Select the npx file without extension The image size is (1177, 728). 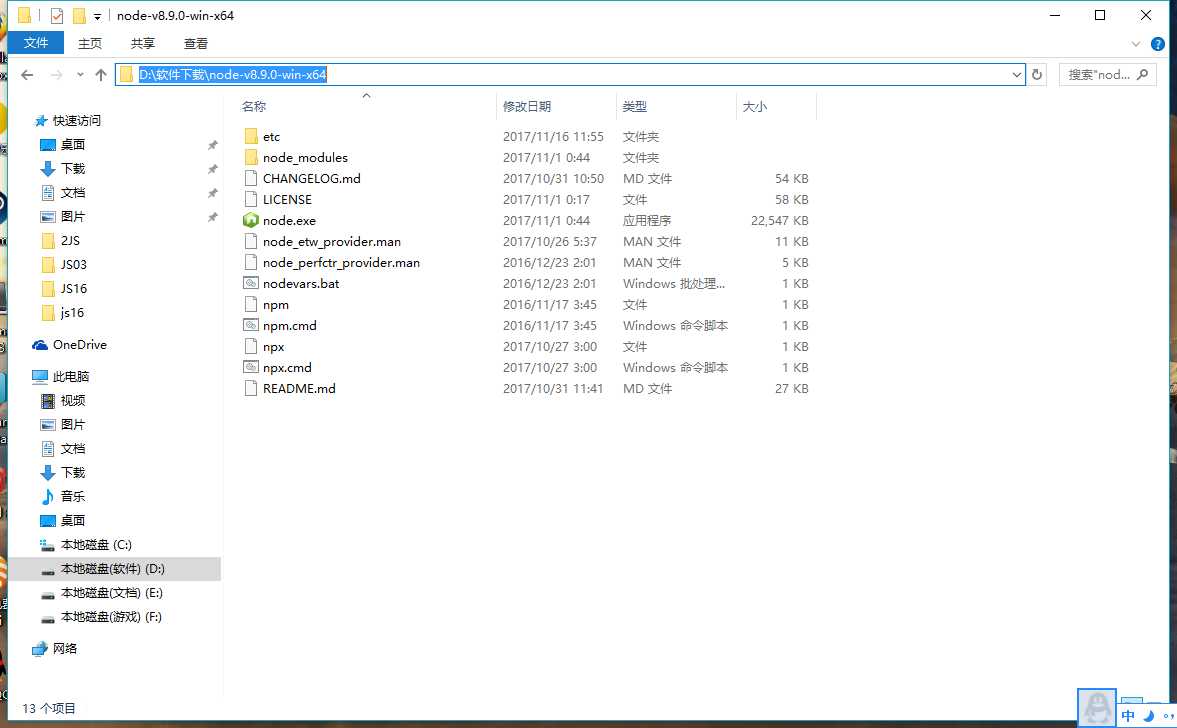pos(273,347)
